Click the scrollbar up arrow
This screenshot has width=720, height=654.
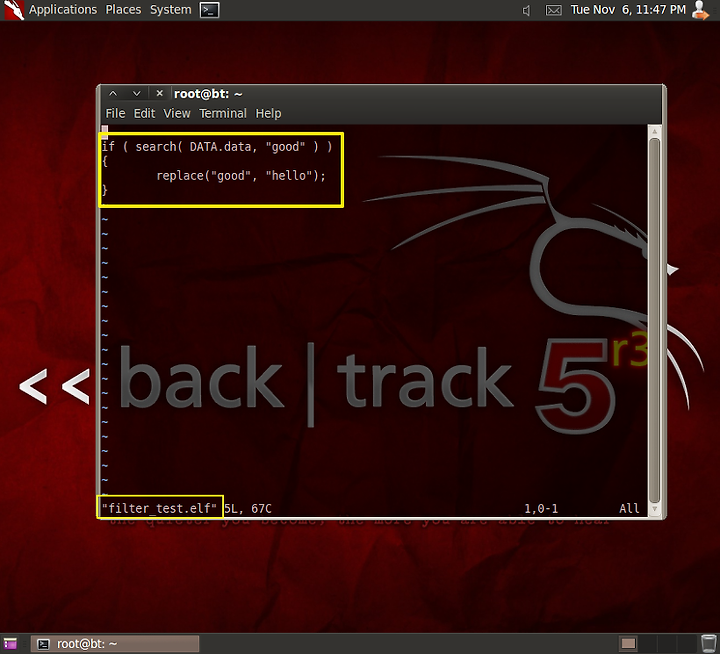click(655, 131)
